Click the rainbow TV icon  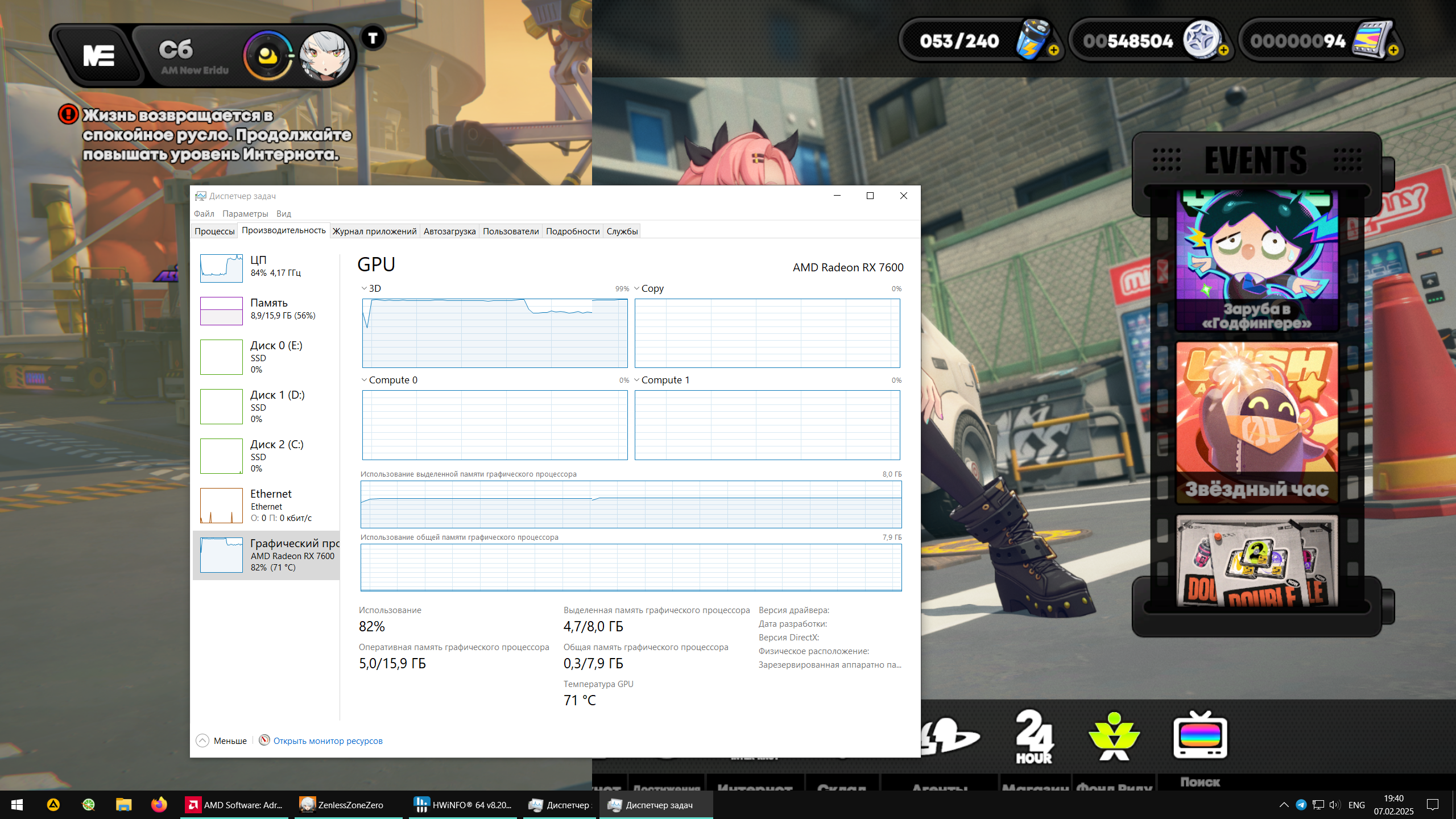[x=1200, y=735]
